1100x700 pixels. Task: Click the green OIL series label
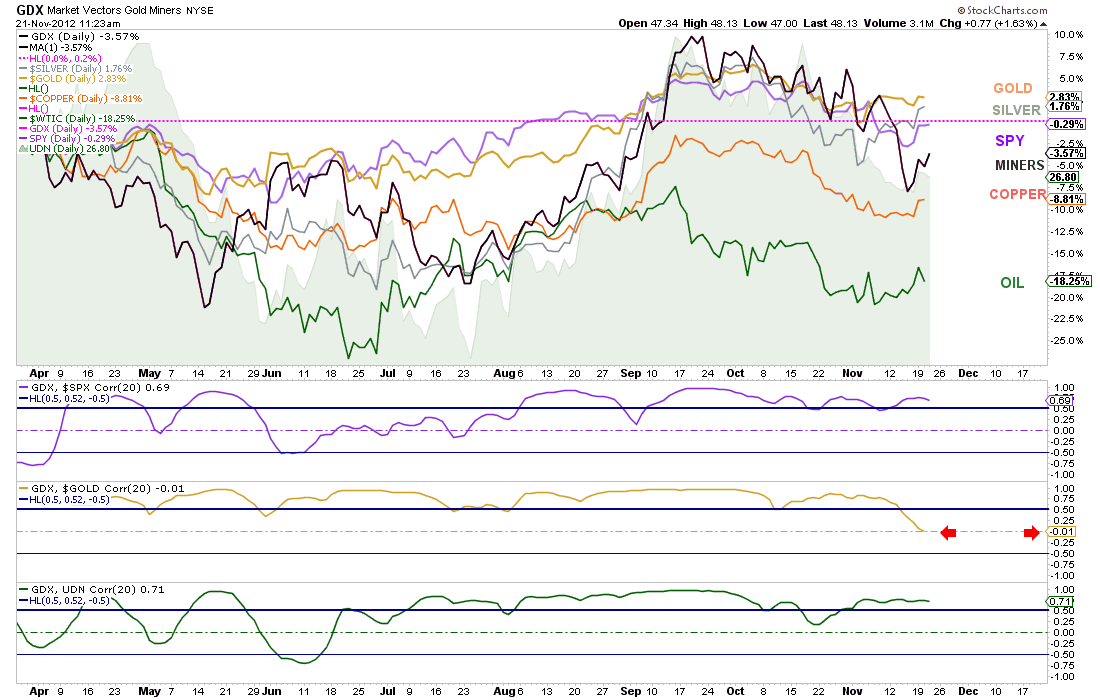(1012, 283)
